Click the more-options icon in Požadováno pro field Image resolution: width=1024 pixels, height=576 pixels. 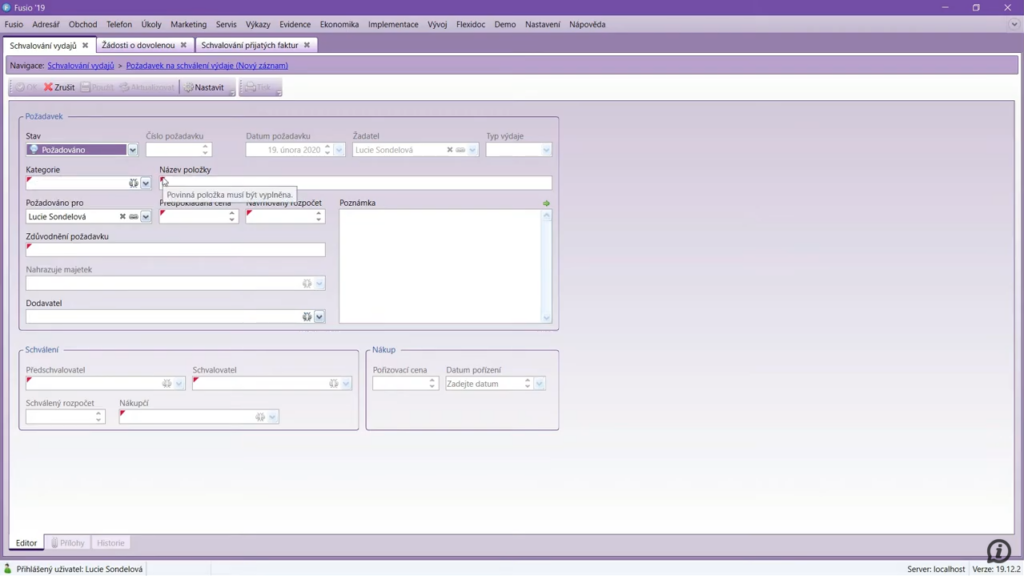coord(133,216)
